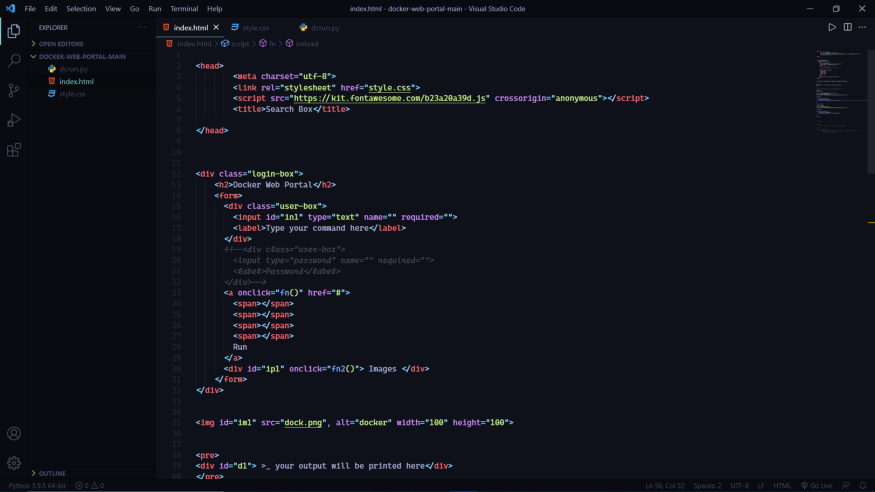The height and width of the screenshot is (492, 875).
Task: Click the code minimap
Action: coord(838,93)
